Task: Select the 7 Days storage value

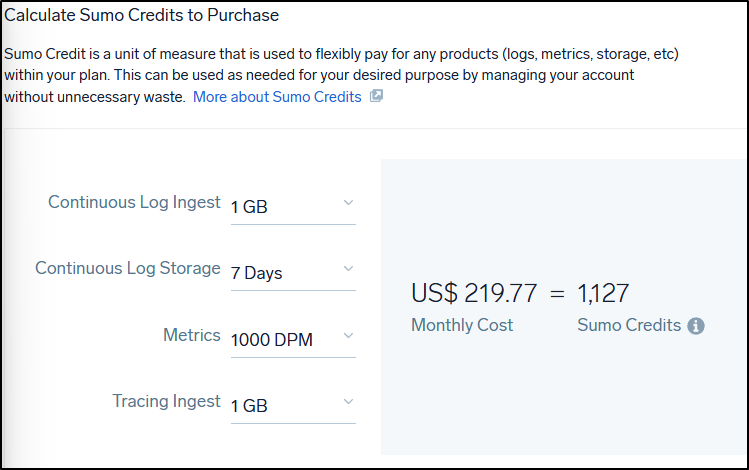Action: click(256, 273)
